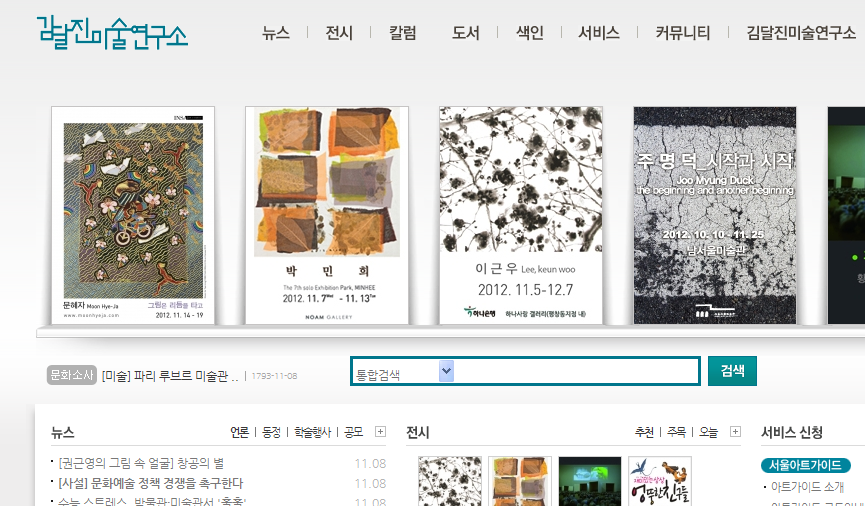The image size is (865, 506).
Task: Select the 주목 exhibition tab
Action: 676,432
